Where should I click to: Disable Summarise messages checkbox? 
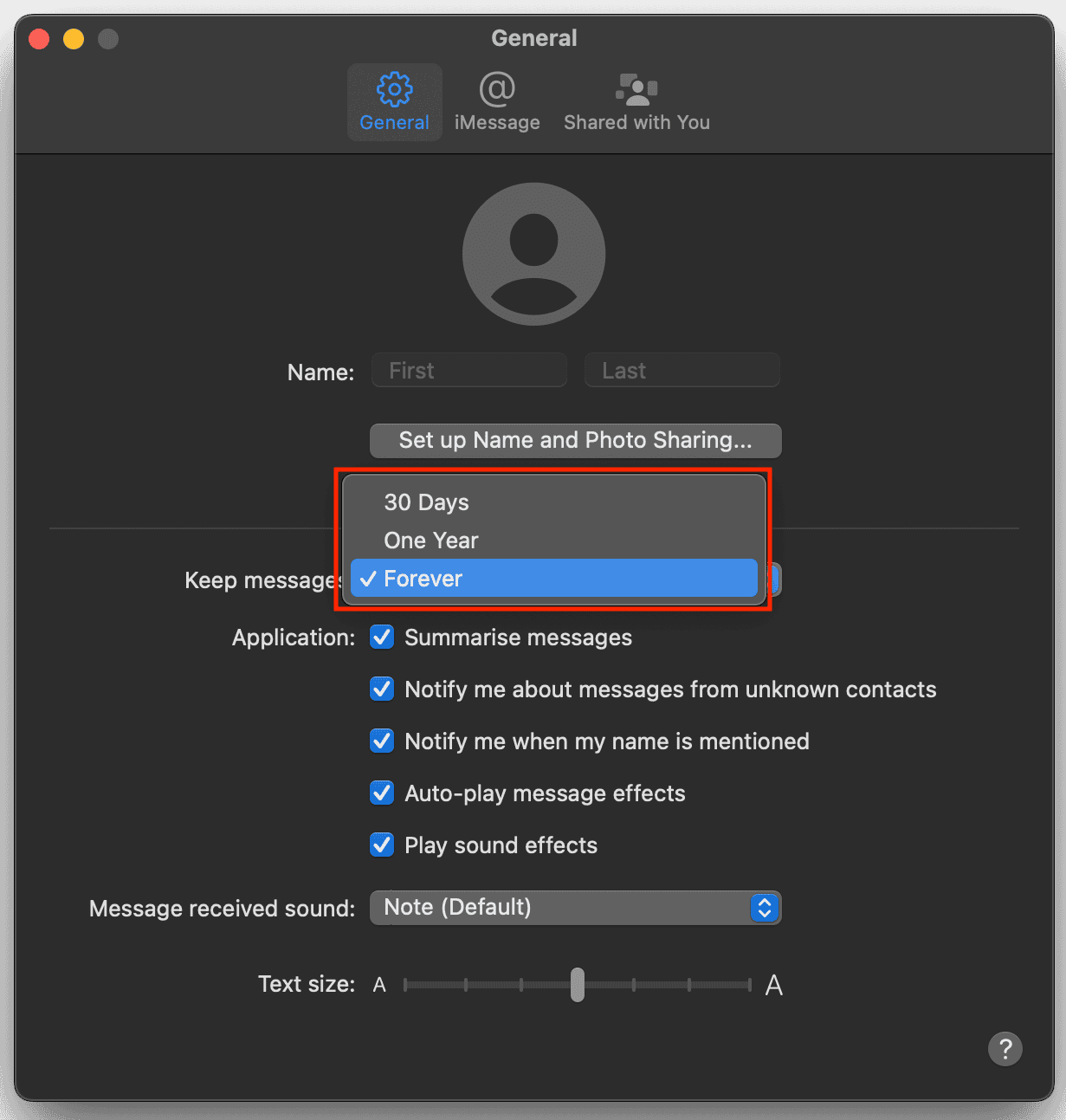(x=382, y=638)
